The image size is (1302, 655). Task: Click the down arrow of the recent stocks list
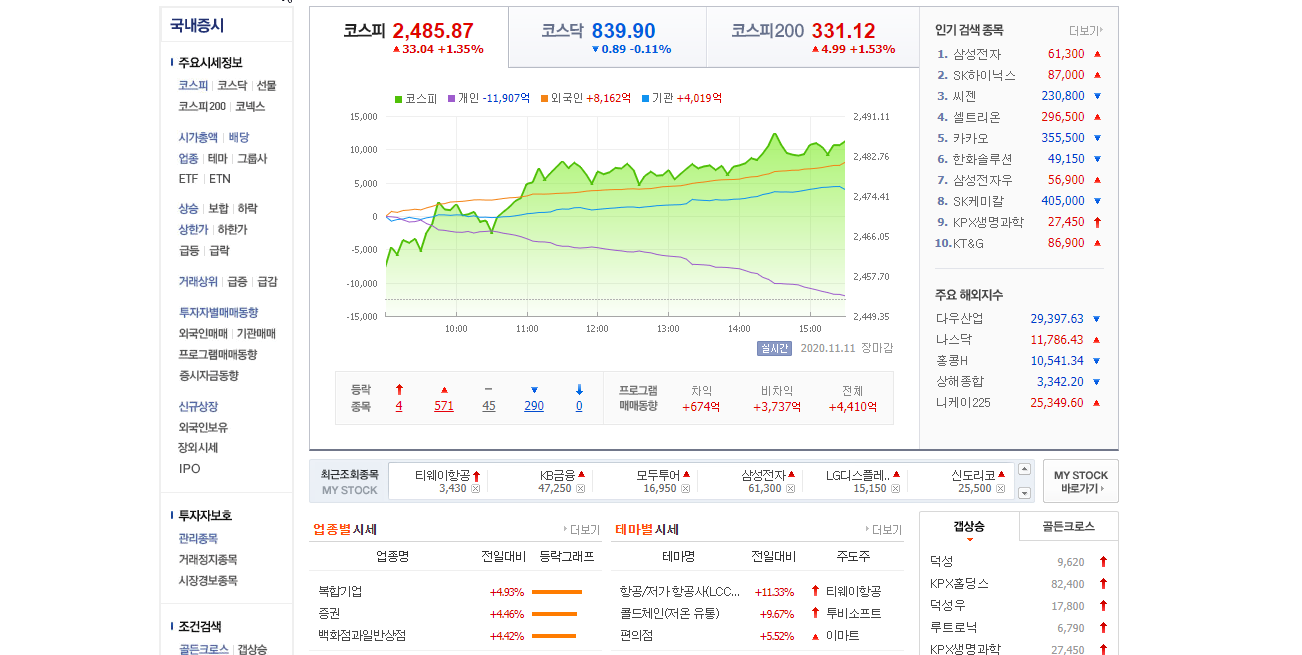(1024, 493)
